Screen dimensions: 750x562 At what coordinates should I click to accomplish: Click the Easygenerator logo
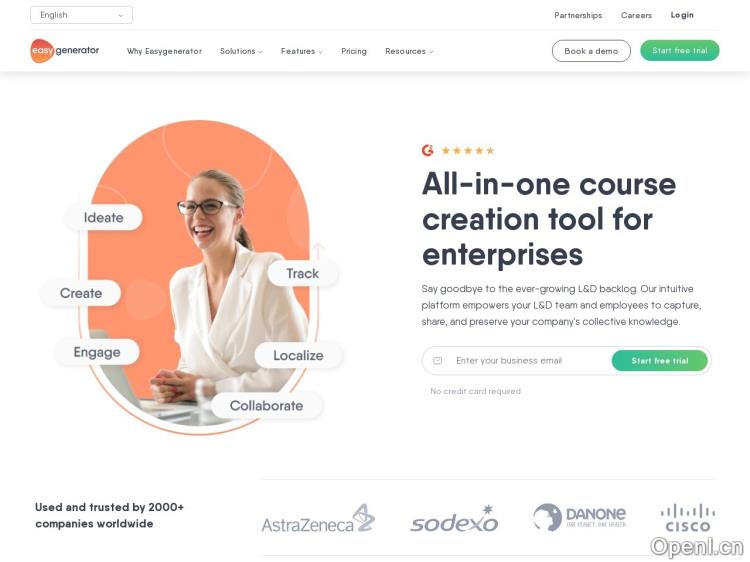click(x=65, y=51)
